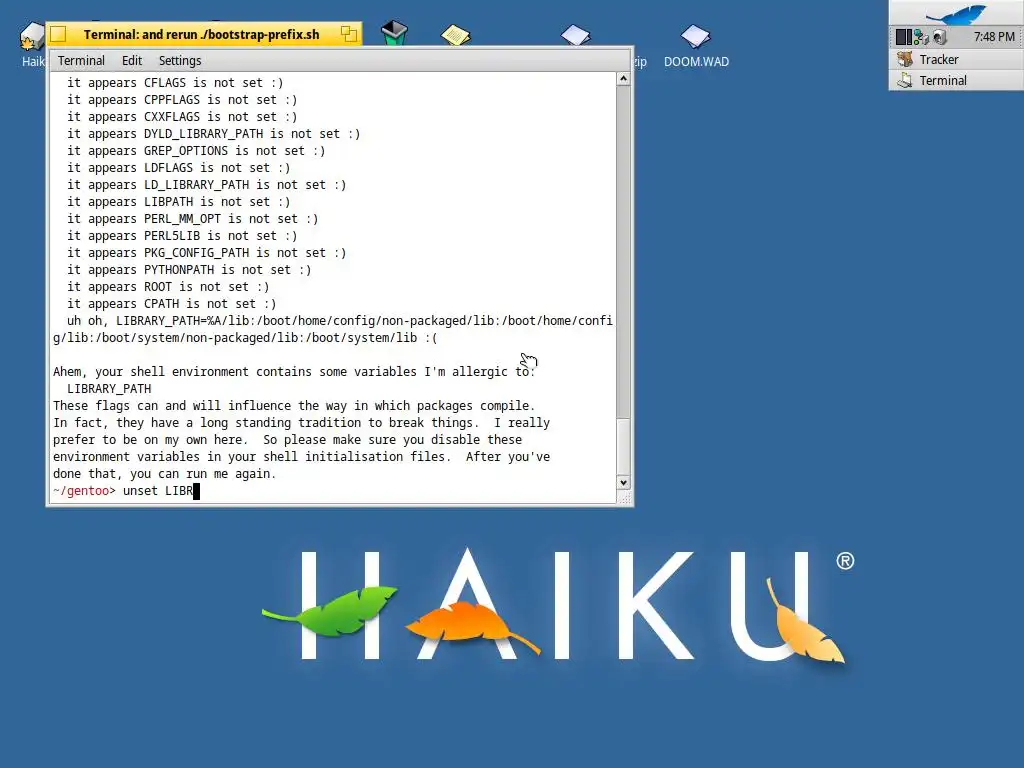Image resolution: width=1024 pixels, height=768 pixels.
Task: Open the Terminal menu
Action: coord(81,61)
